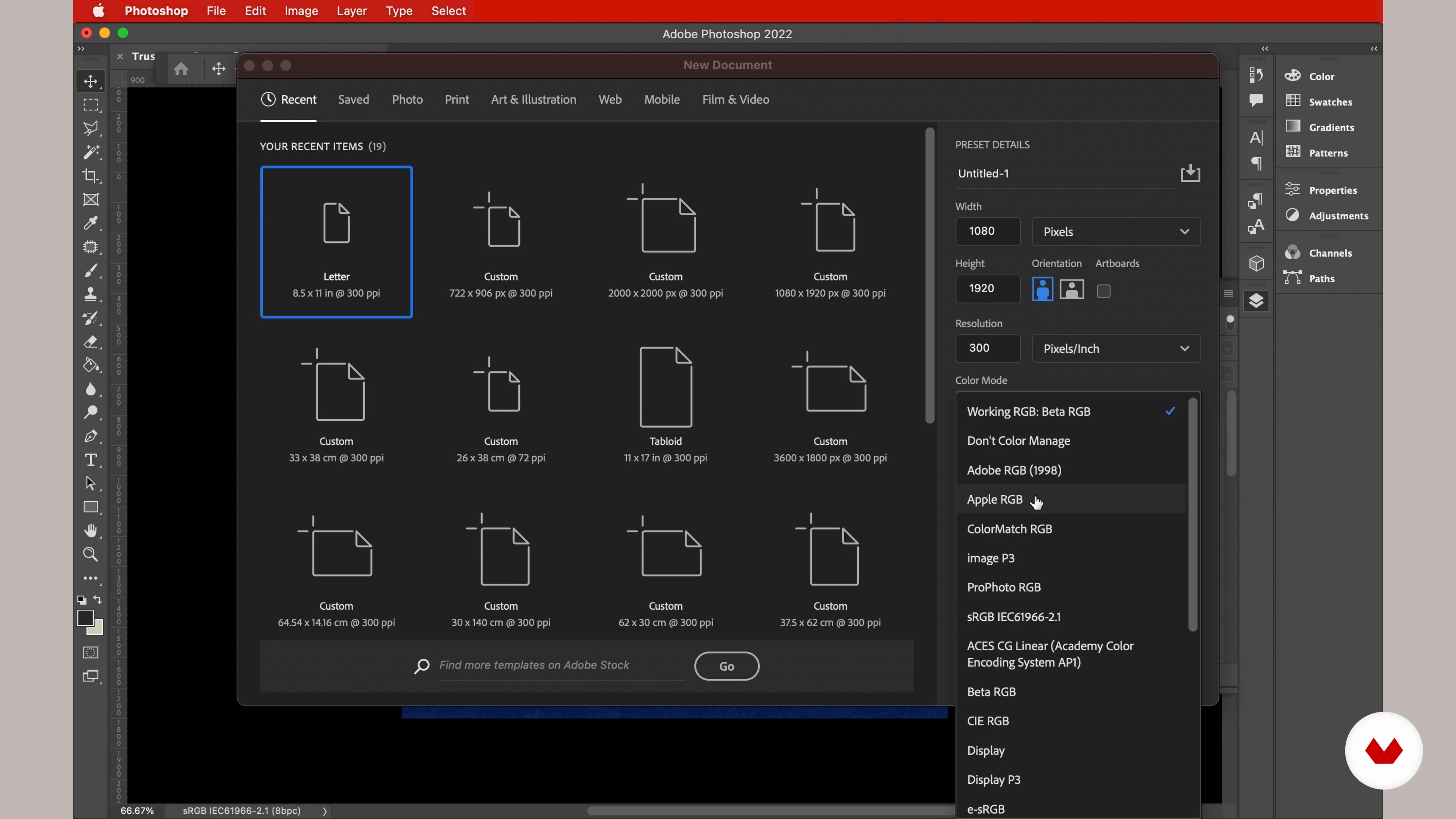Open the Layer menu

[x=351, y=11]
